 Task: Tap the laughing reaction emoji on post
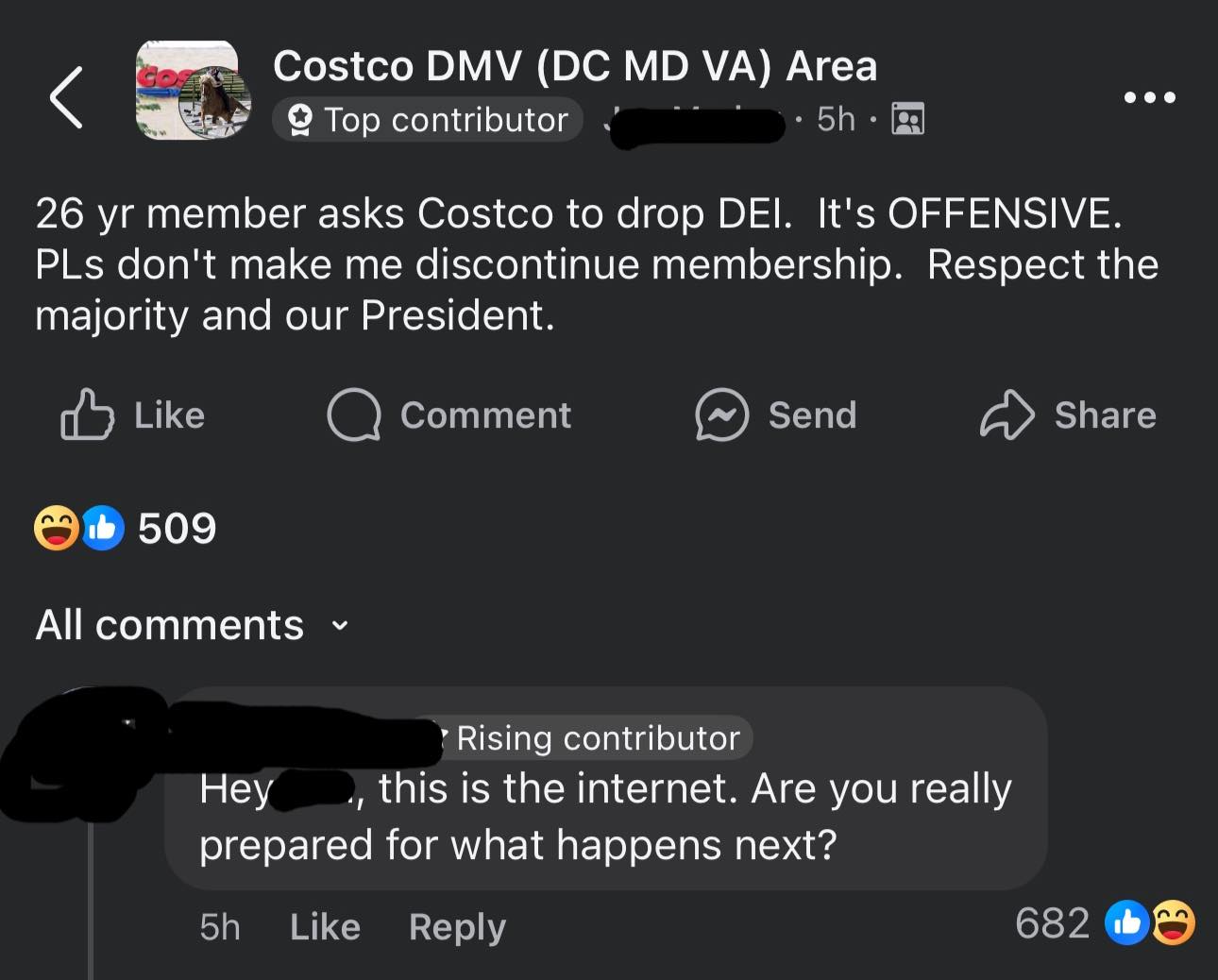[x=56, y=528]
